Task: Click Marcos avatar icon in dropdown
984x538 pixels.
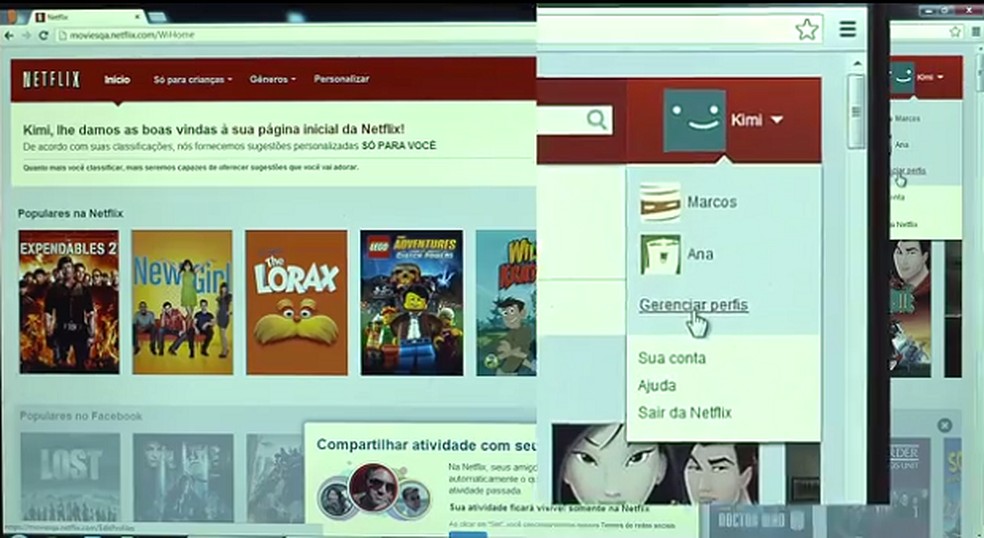Action: tap(660, 202)
